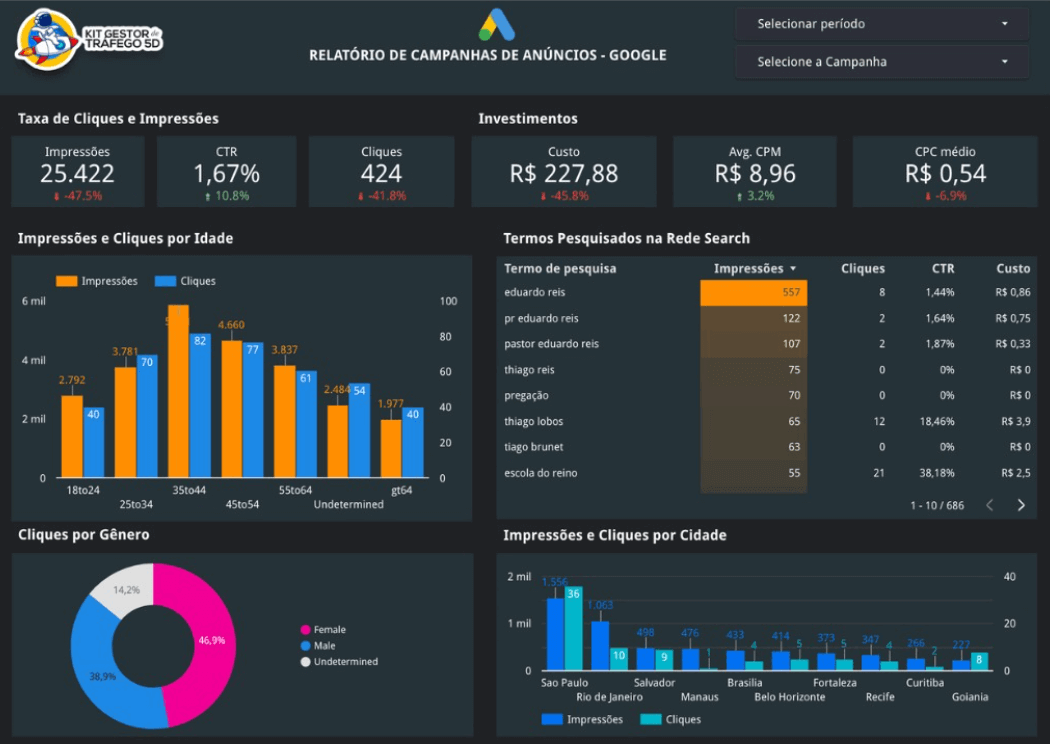Sort table by the CTR column header
Viewport: 1050px width, 744px height.
click(x=942, y=268)
